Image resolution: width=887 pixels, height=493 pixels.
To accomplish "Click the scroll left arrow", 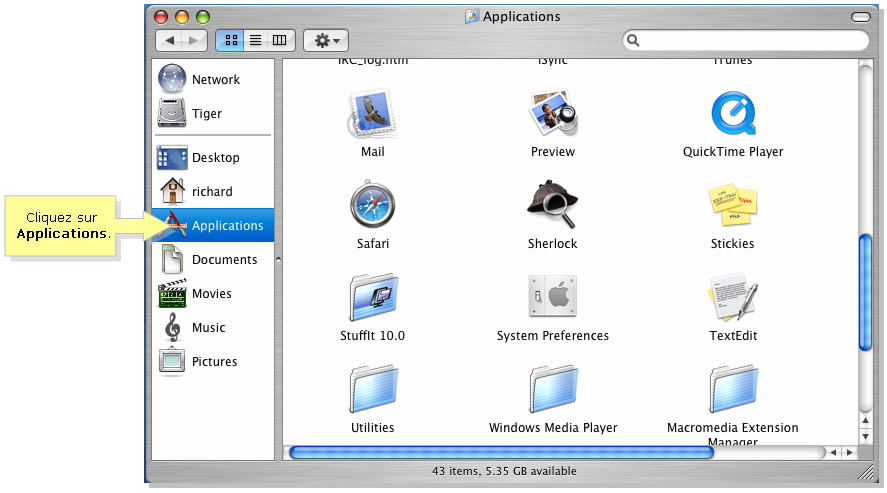I will click(x=833, y=452).
